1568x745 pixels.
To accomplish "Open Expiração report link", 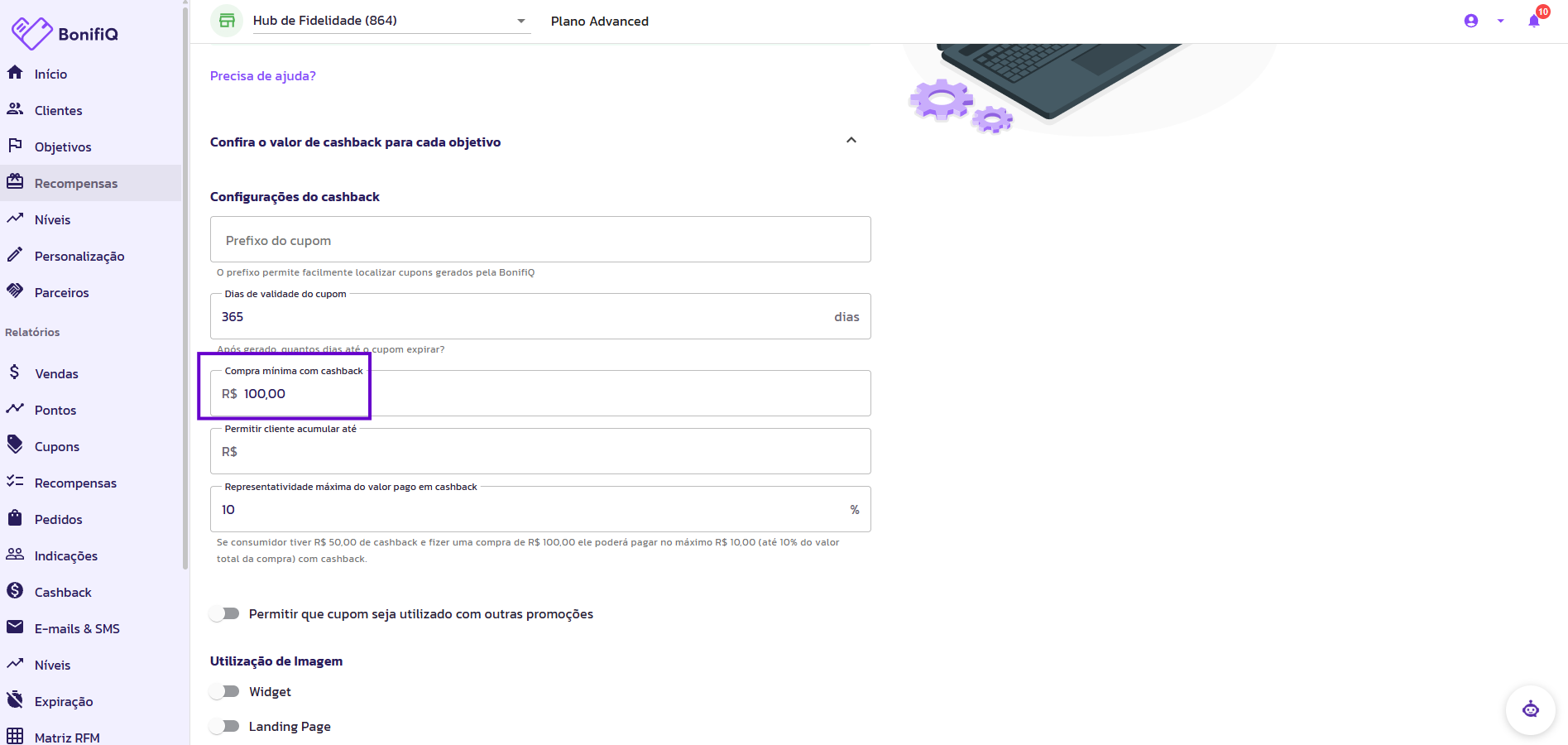I will tap(90, 701).
